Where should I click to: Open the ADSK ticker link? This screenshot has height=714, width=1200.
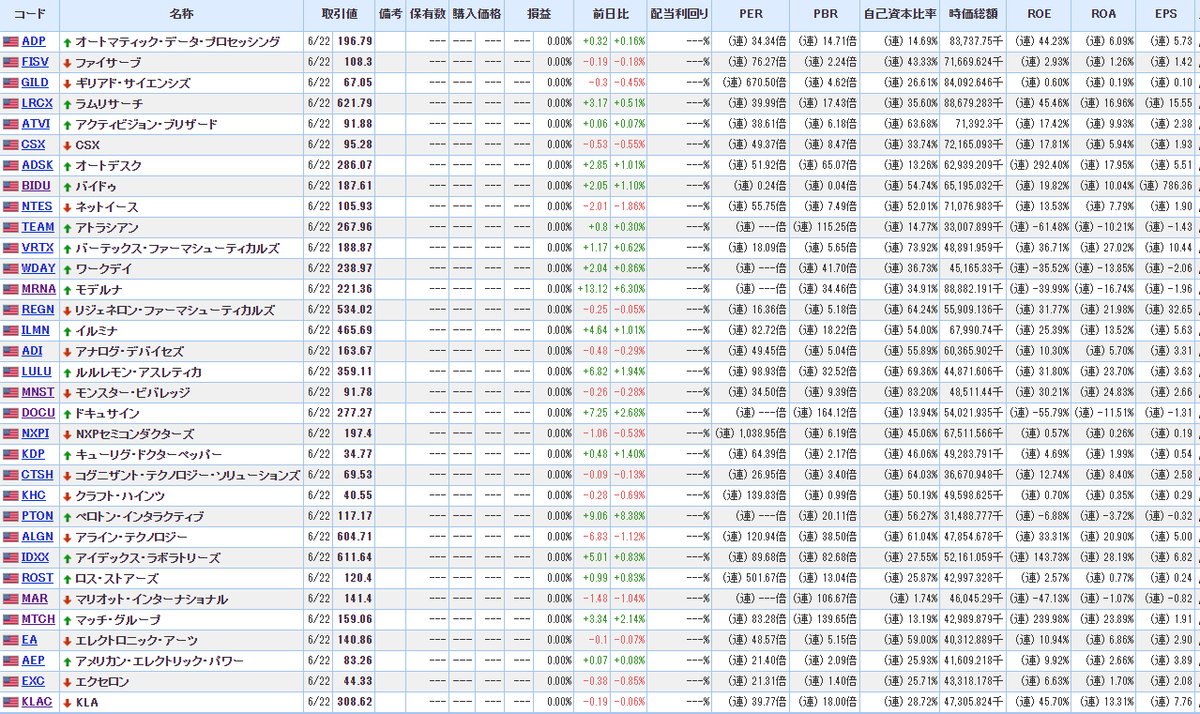tap(36, 166)
